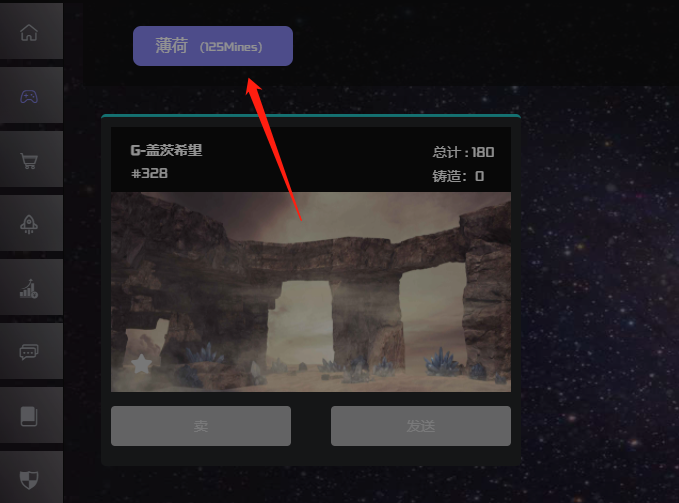Click the 铸造: 0 minted count
The width and height of the screenshot is (679, 503).
click(x=458, y=176)
